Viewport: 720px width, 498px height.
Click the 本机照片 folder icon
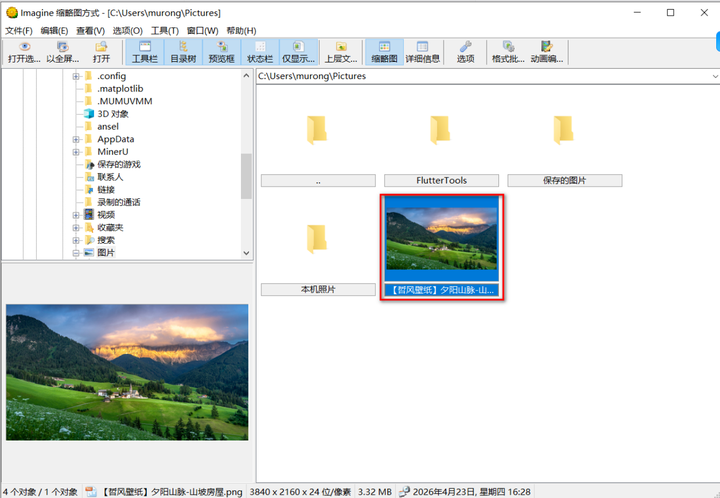317,239
